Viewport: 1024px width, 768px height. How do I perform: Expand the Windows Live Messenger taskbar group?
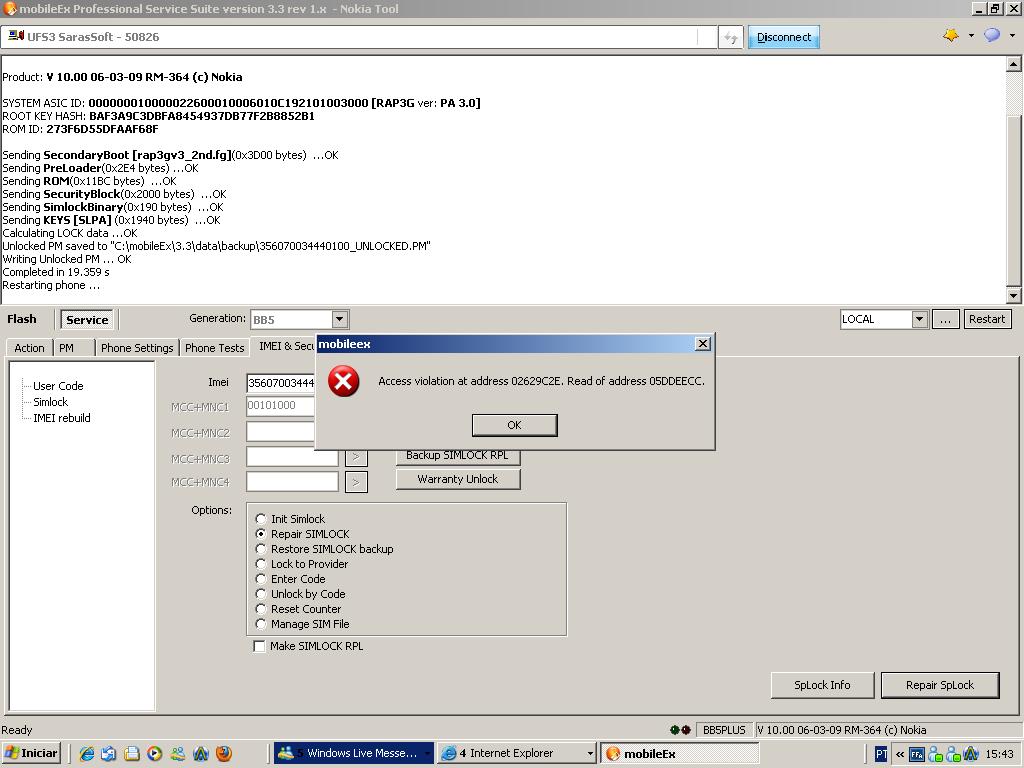[x=428, y=754]
